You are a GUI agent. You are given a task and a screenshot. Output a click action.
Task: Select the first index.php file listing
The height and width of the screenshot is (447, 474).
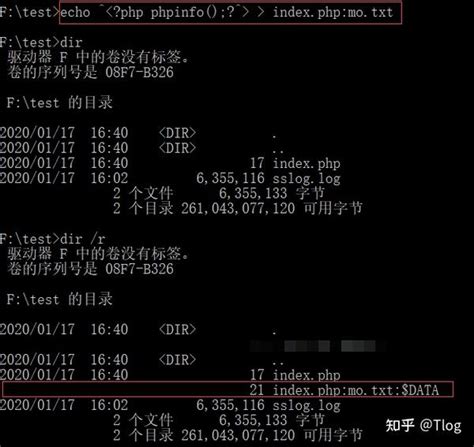pyautogui.click(x=306, y=163)
